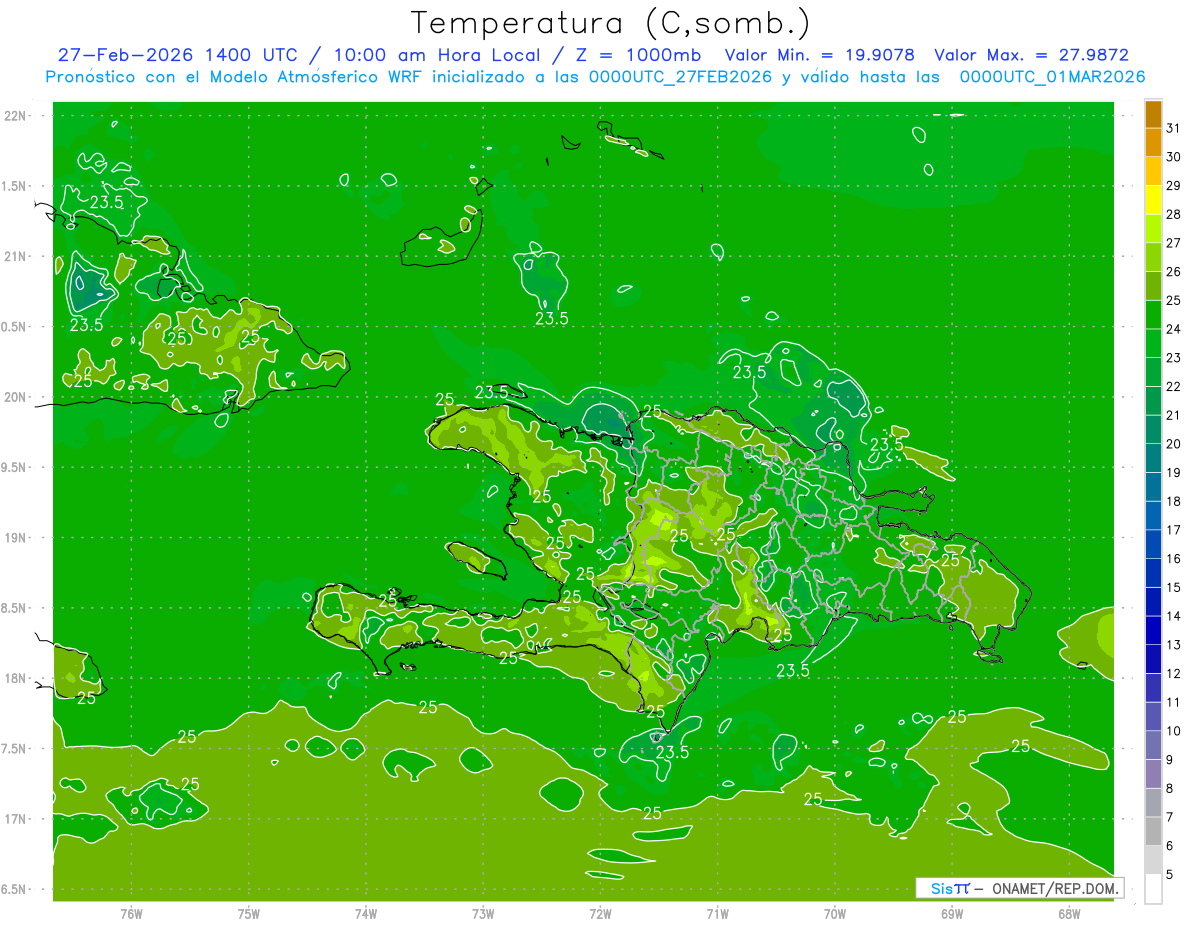The width and height of the screenshot is (1200, 927).
Task: Pick the teal swatch between 19 and 20
Action: pyautogui.click(x=1153, y=458)
